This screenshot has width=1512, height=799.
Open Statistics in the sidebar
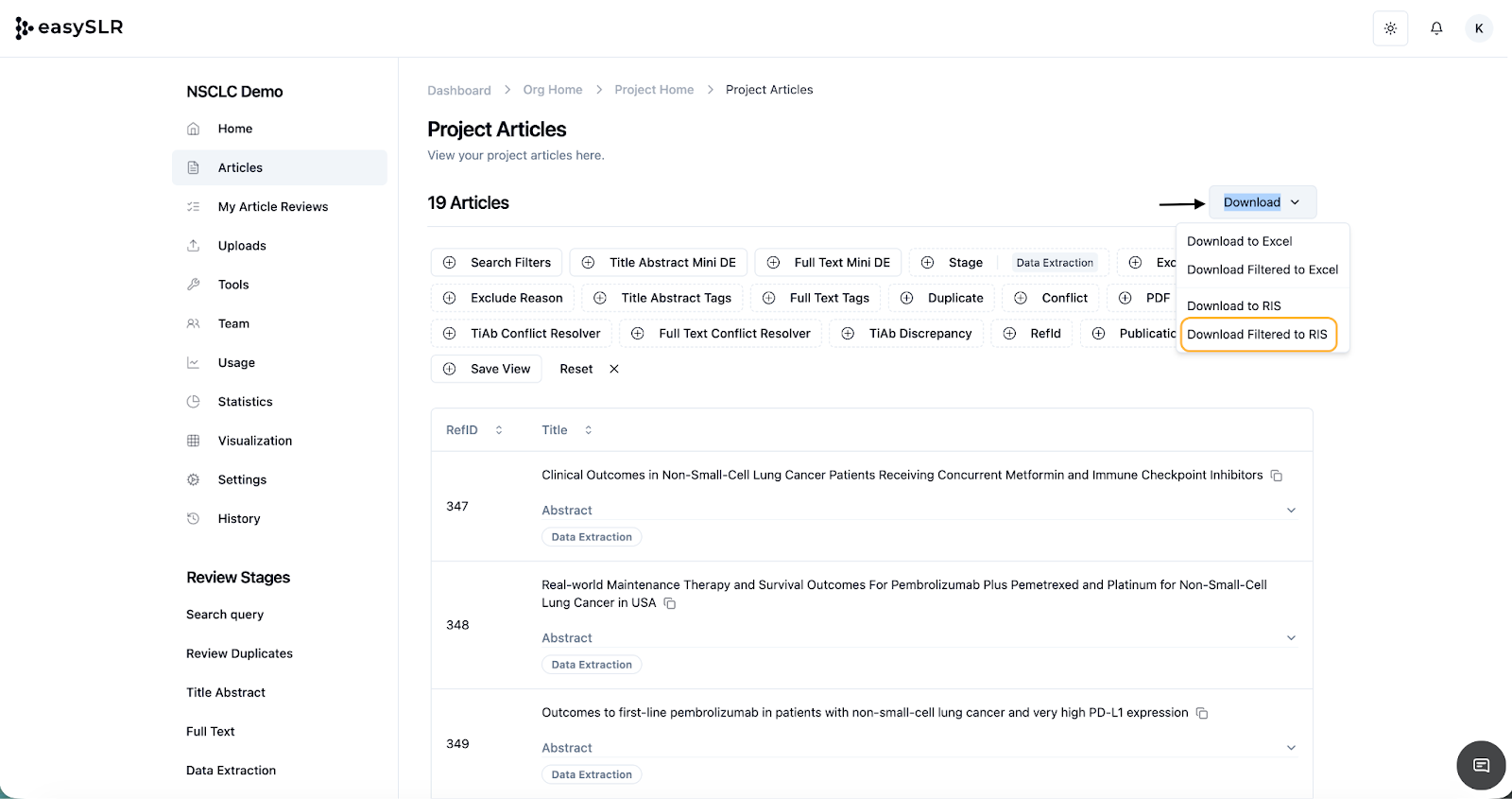[x=245, y=402]
